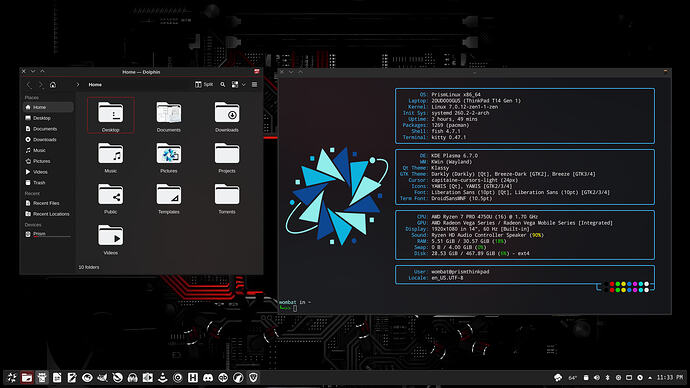Launch the headphones app from taskbar
Image resolution: width=690 pixels, height=388 pixels.
point(132,377)
